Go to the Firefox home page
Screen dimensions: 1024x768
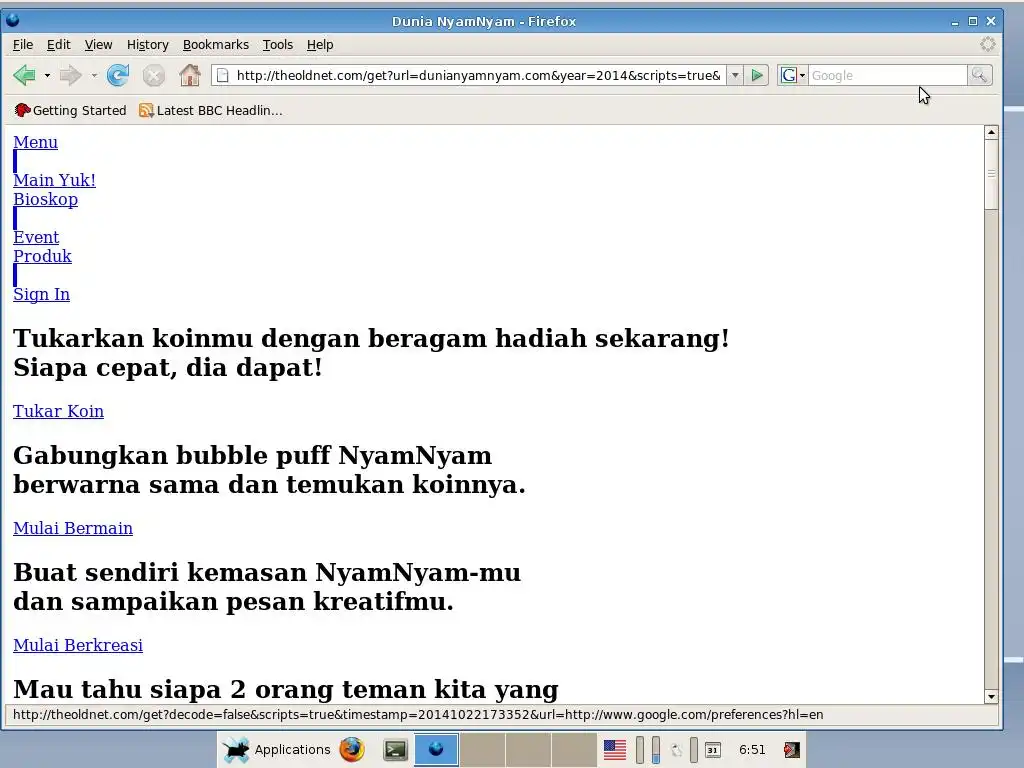(190, 75)
